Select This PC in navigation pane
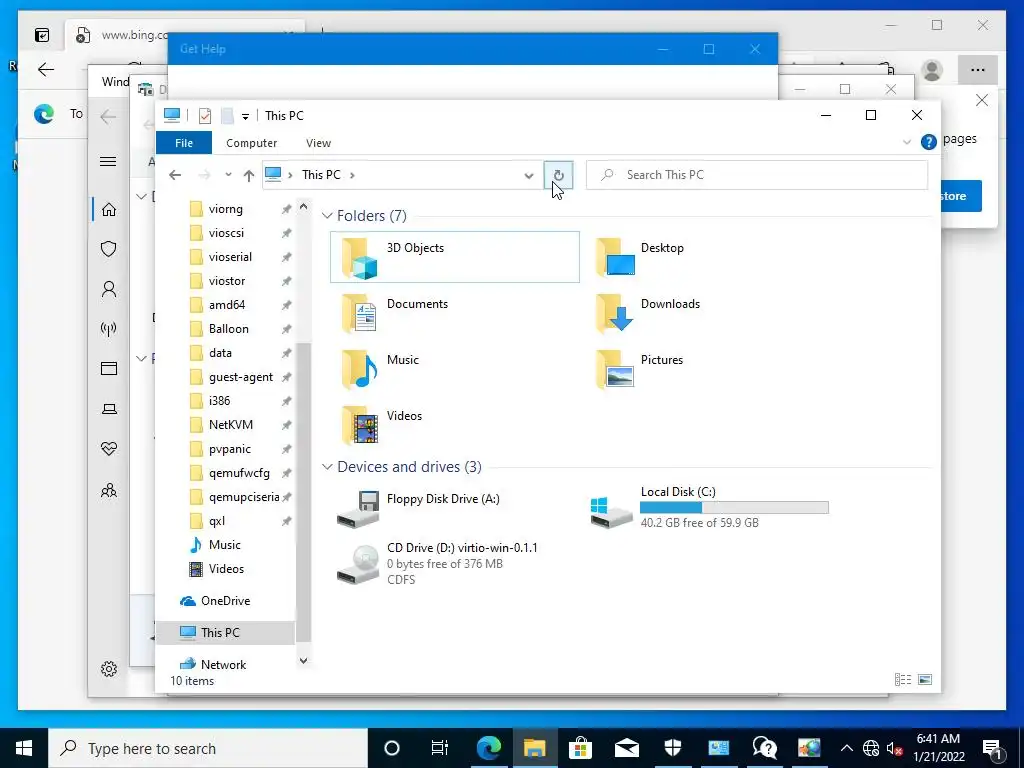This screenshot has width=1024, height=768. [225, 633]
